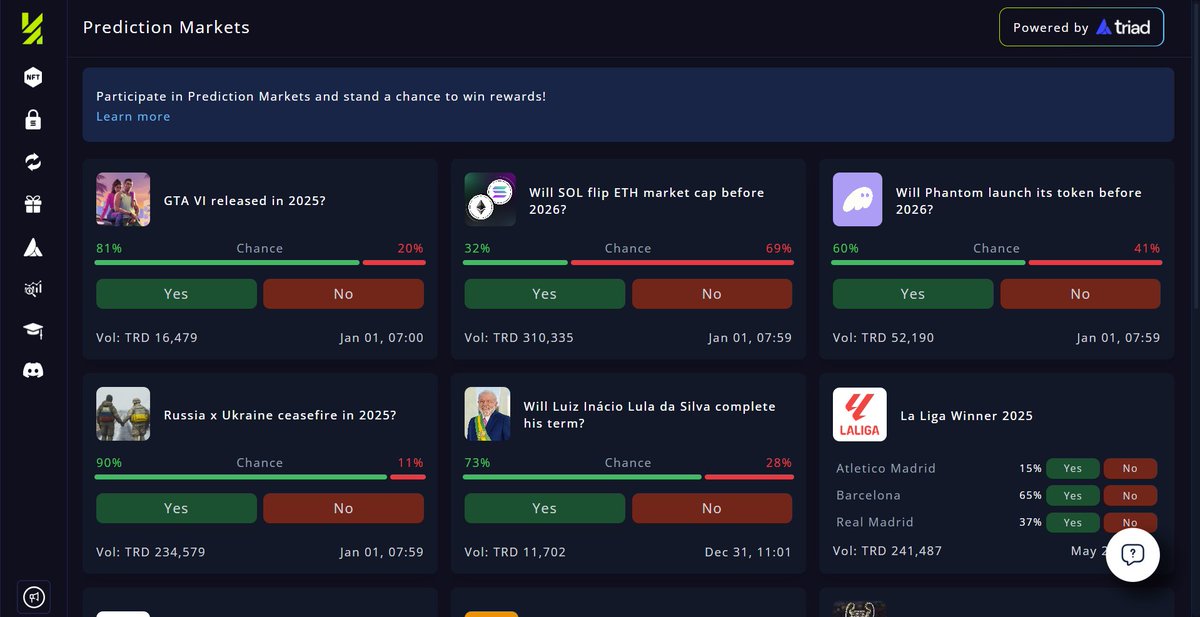This screenshot has height=617, width=1200.
Task: Click the Russia x Ukraine chance bar
Action: [x=260, y=477]
